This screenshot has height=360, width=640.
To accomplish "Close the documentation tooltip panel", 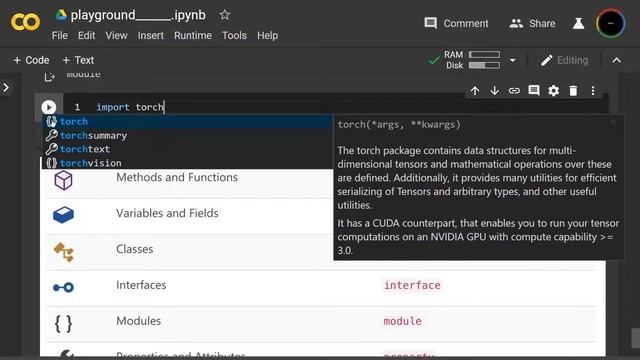I will [613, 122].
